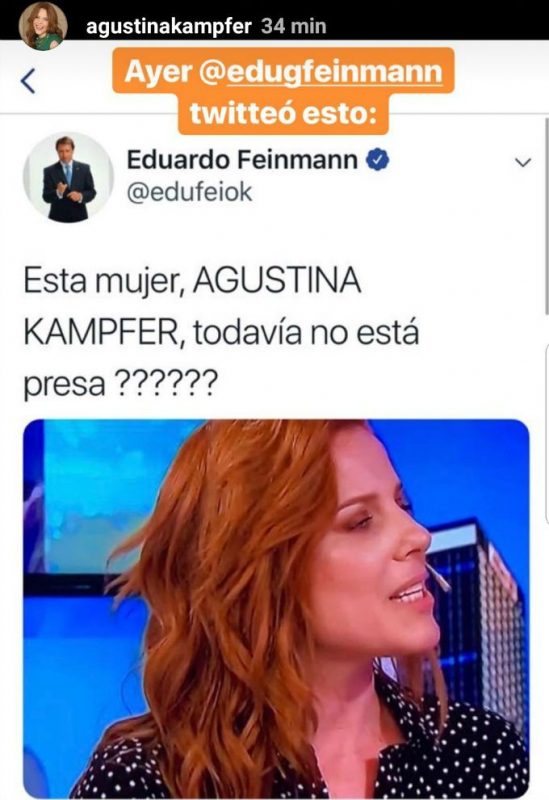
Task: Open the attached tweet photo
Action: (276, 609)
